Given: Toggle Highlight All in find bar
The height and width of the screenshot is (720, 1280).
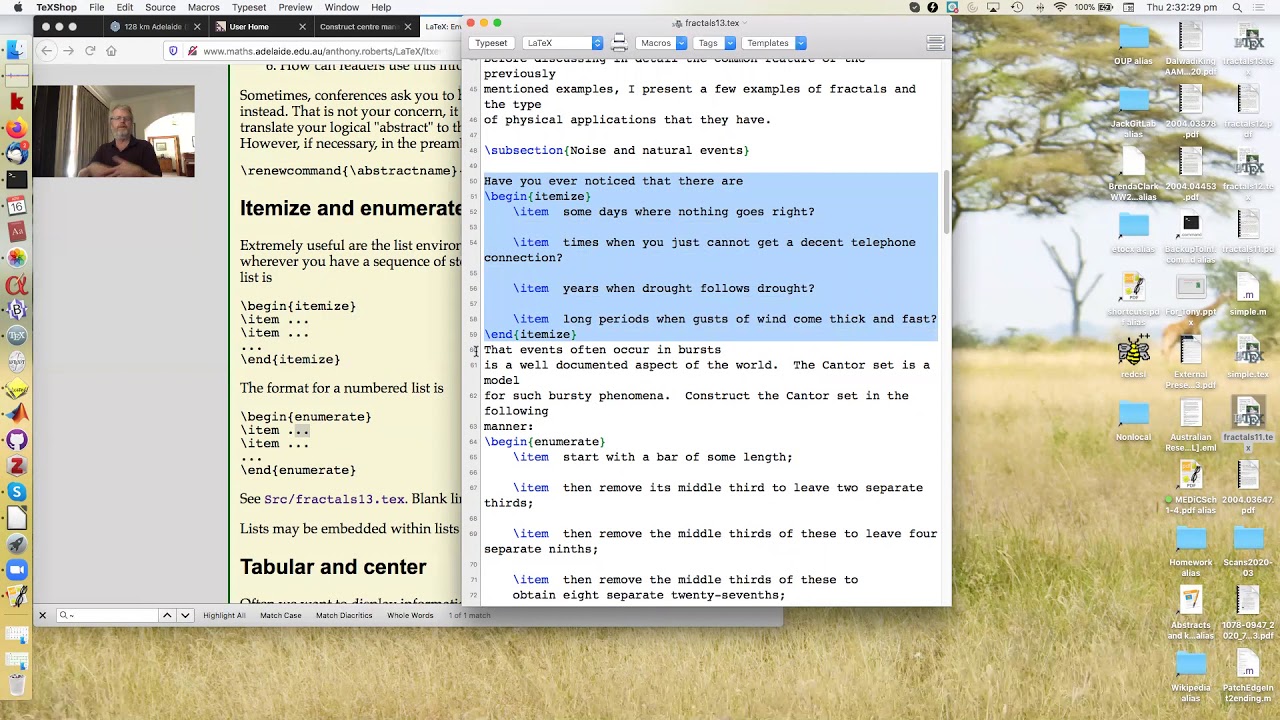Looking at the screenshot, I should pyautogui.click(x=224, y=615).
